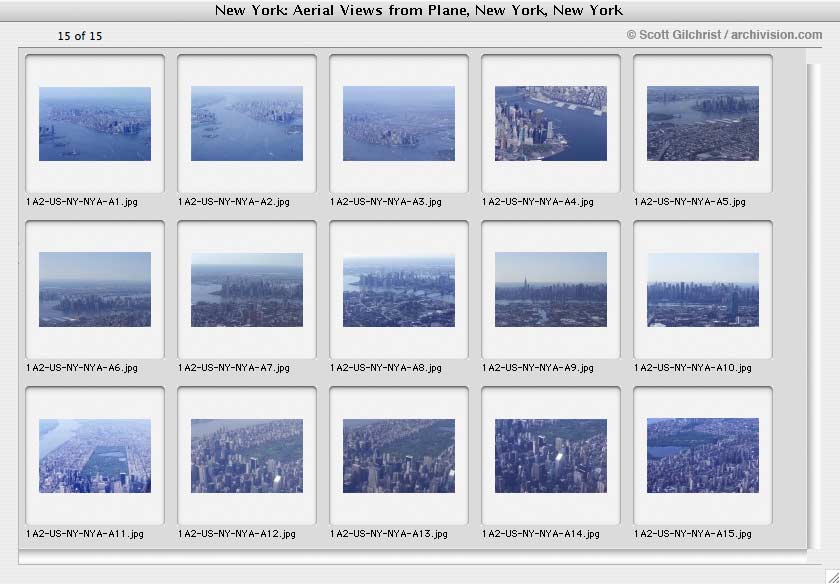Click filename label 1A2-US-NY-NYA-A5.jpg
Viewport: 840px width, 584px height.
point(690,202)
